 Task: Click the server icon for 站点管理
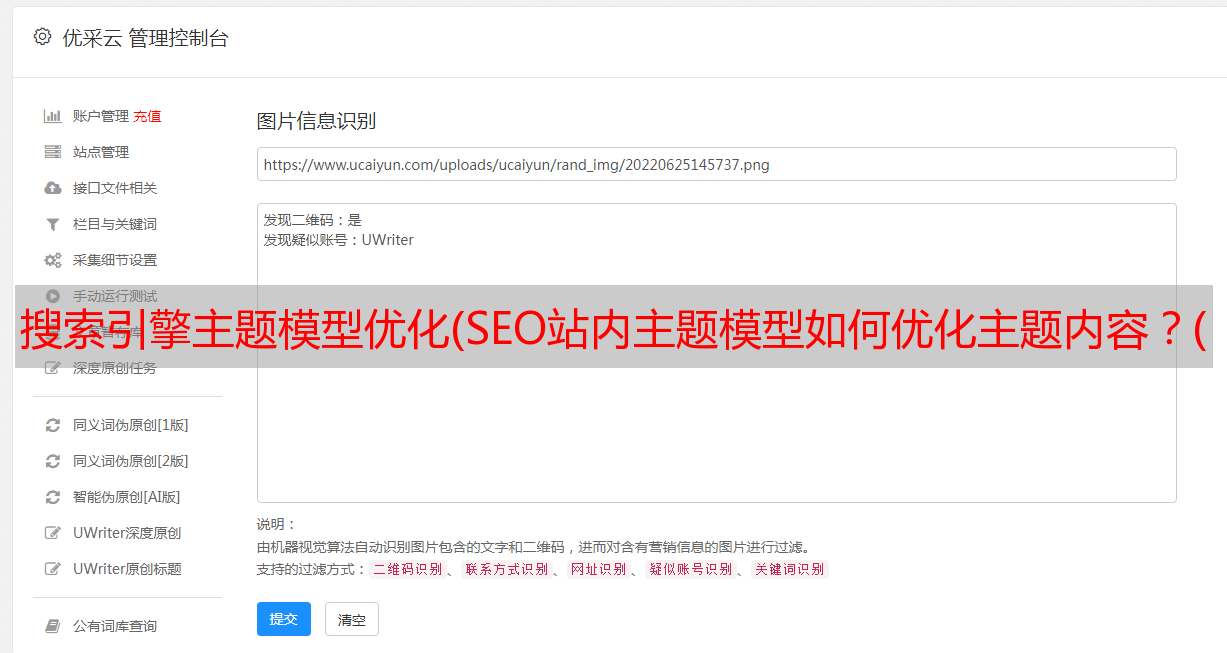pyautogui.click(x=53, y=152)
